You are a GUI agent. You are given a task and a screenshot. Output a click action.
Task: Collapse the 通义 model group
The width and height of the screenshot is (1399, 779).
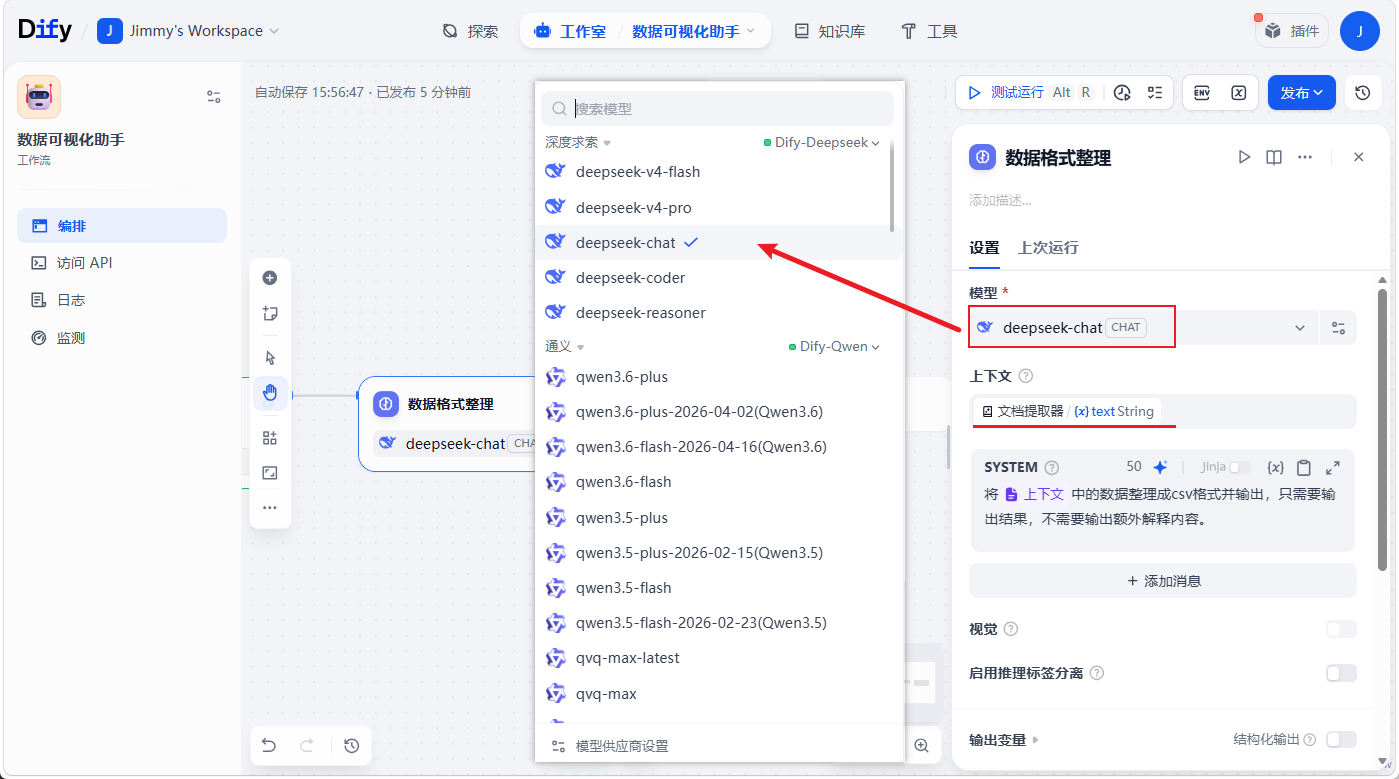(x=565, y=347)
